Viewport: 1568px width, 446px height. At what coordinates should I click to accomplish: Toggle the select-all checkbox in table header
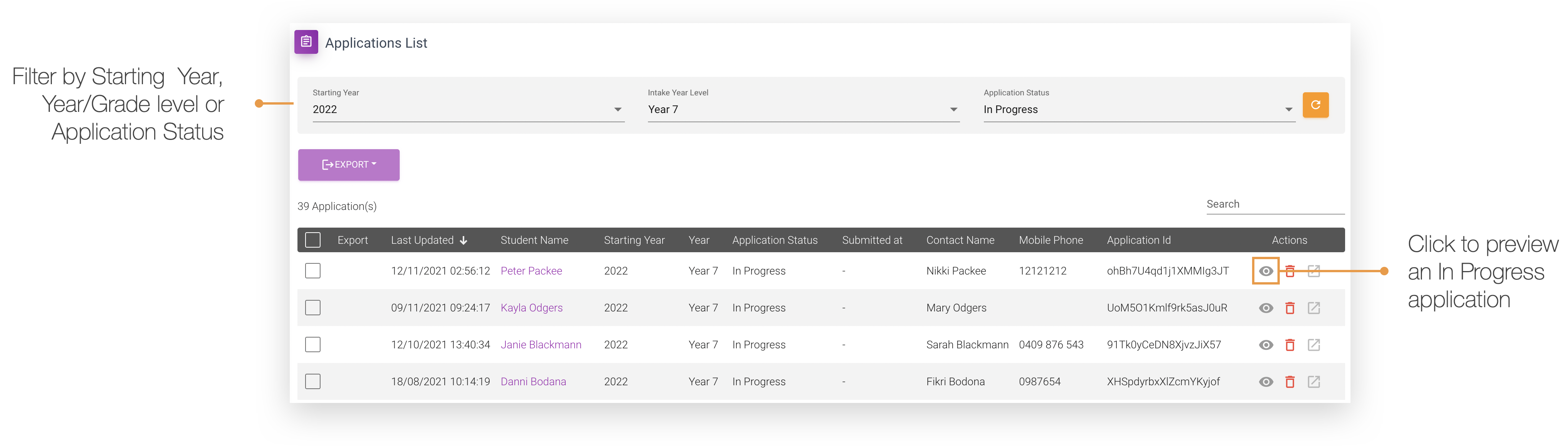313,240
